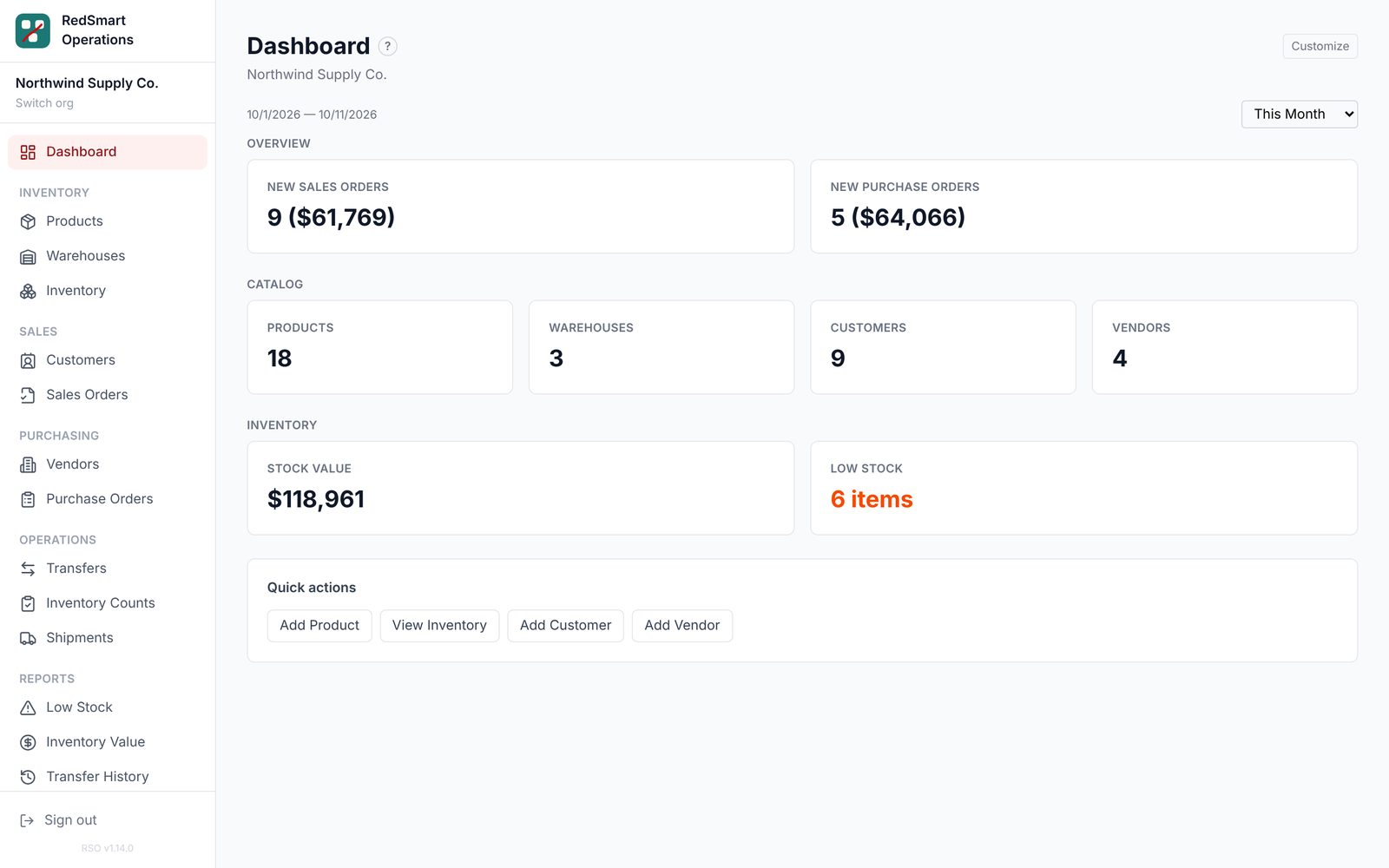
Task: Click the Transfers arrows icon
Action: (28, 569)
